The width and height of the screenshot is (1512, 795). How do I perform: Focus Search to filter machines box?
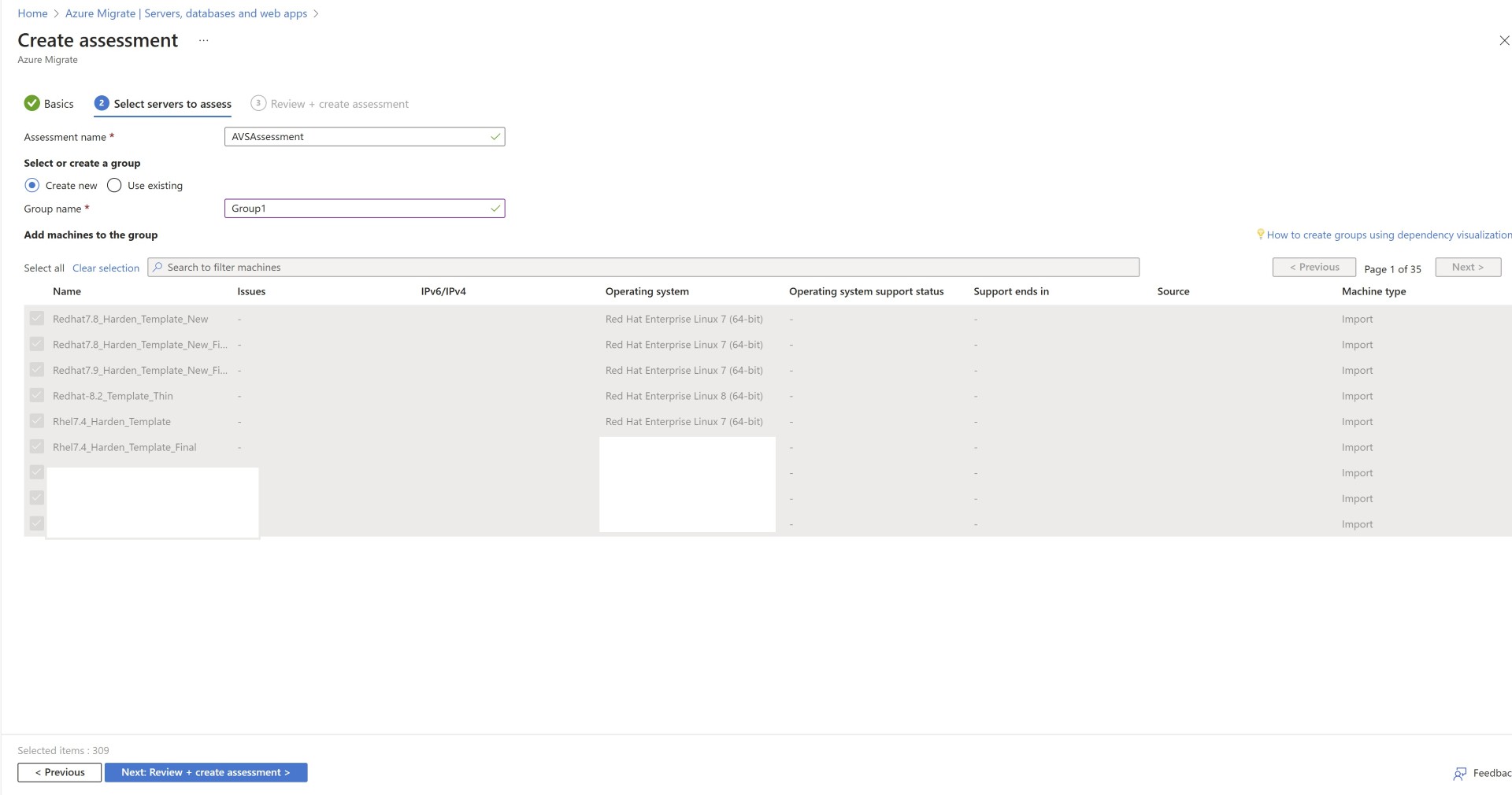(643, 268)
